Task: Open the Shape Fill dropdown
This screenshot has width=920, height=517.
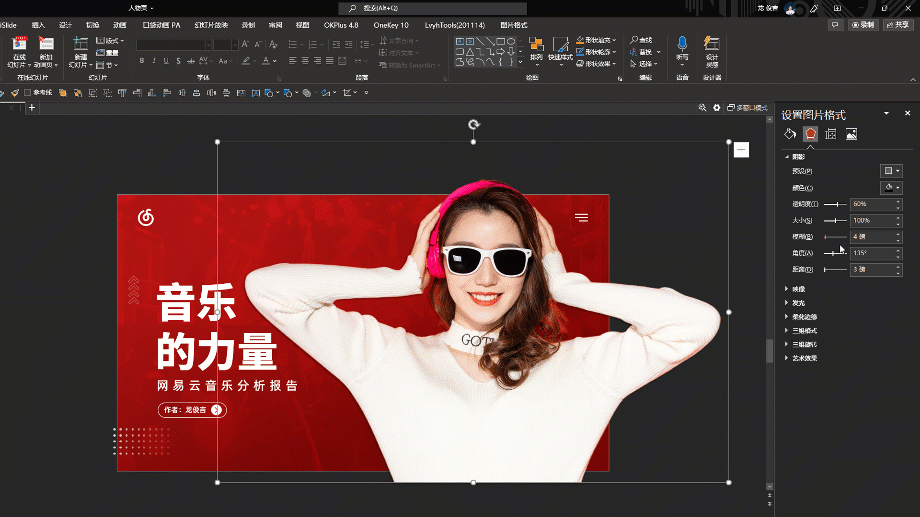Action: click(x=596, y=40)
